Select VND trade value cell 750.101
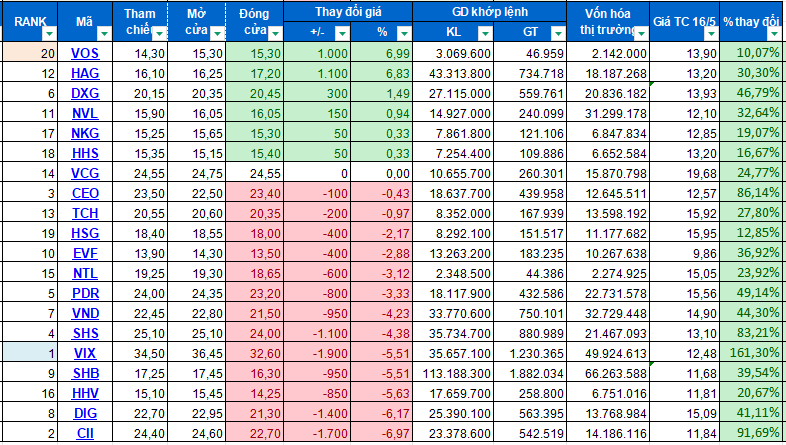Viewport: 786px width, 445px height. [530, 313]
